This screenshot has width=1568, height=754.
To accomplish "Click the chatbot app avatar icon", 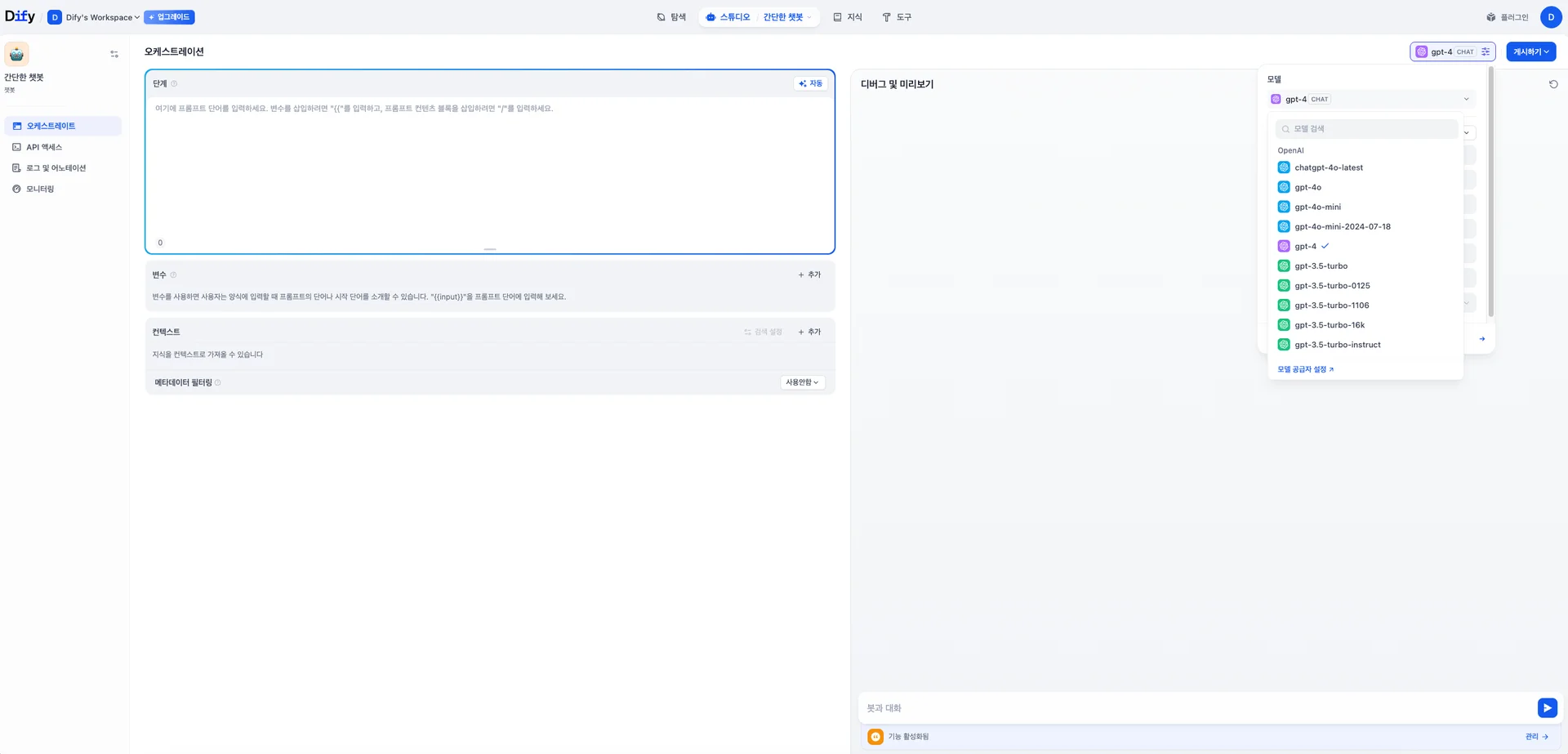I will [x=16, y=54].
